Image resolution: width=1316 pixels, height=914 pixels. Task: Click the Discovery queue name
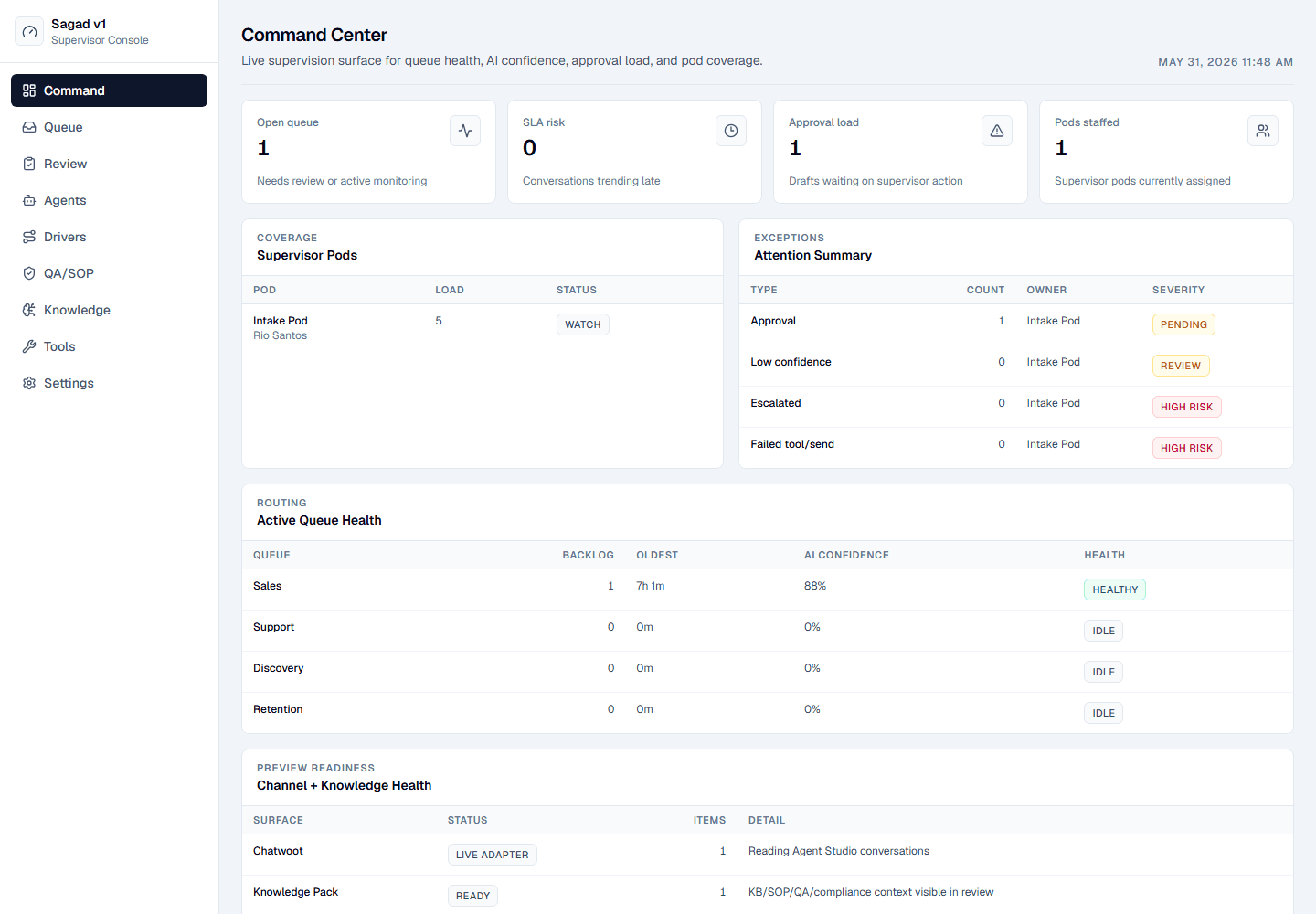(278, 668)
